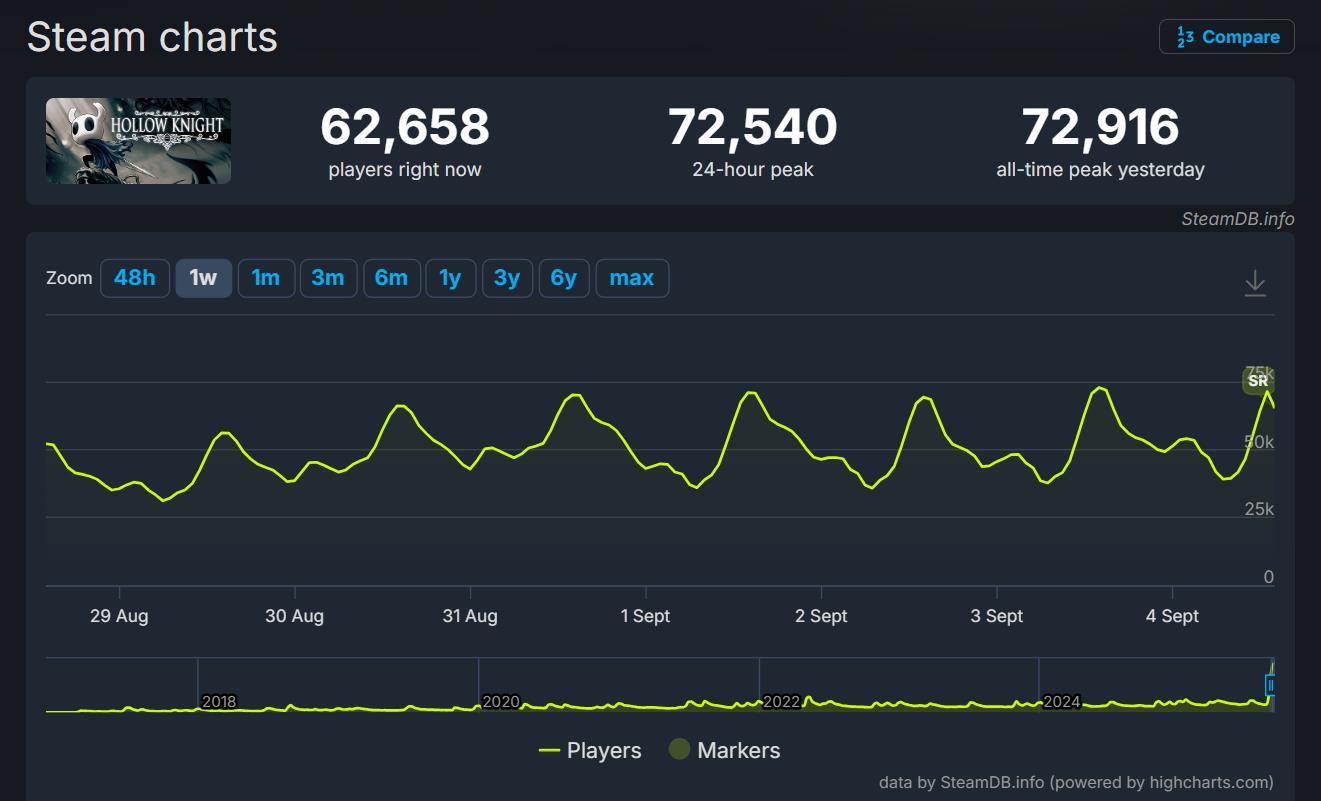The width and height of the screenshot is (1321, 801).
Task: Select the 1w zoom range
Action: [203, 278]
